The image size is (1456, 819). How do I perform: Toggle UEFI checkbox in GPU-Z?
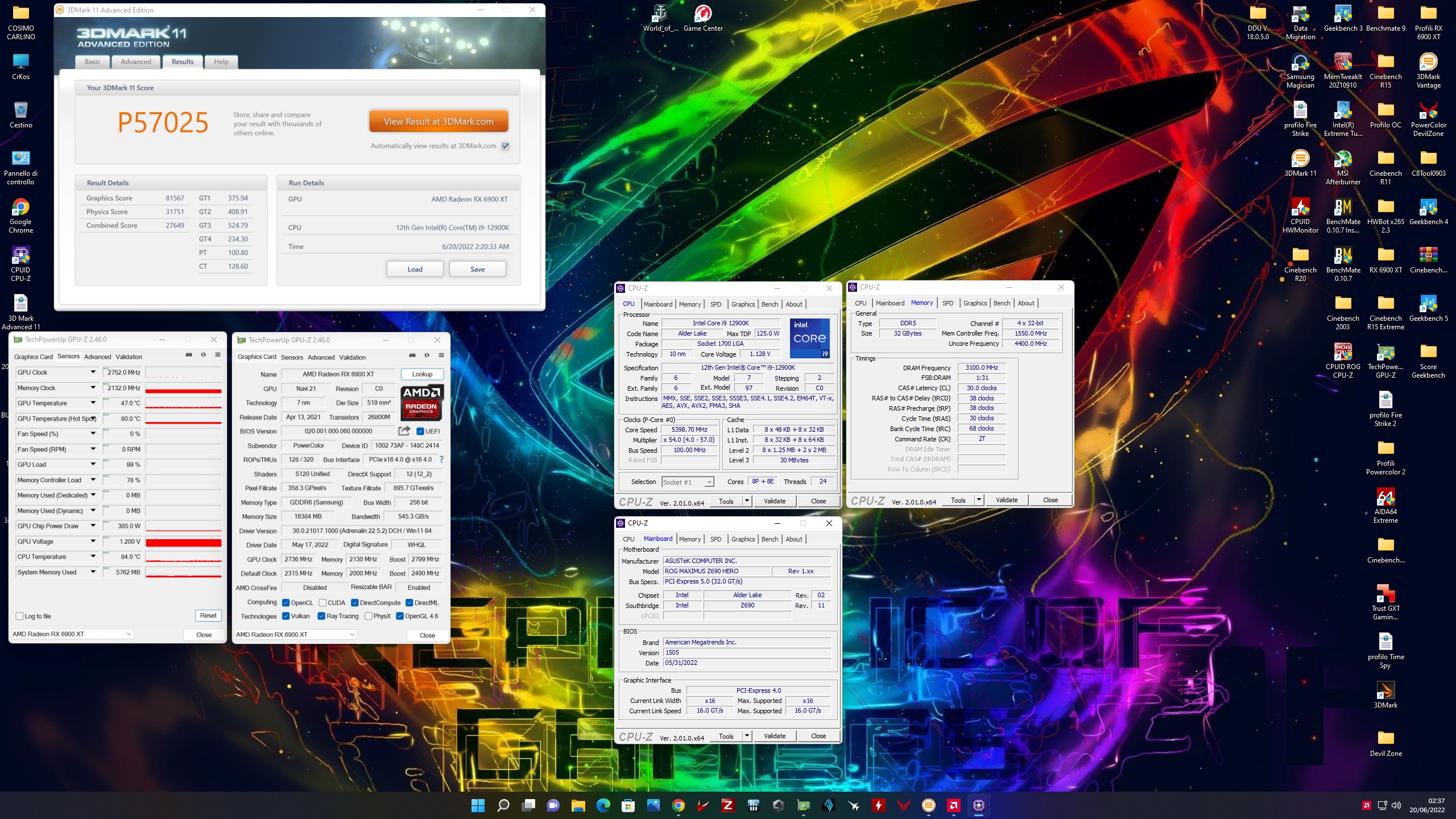(x=420, y=431)
